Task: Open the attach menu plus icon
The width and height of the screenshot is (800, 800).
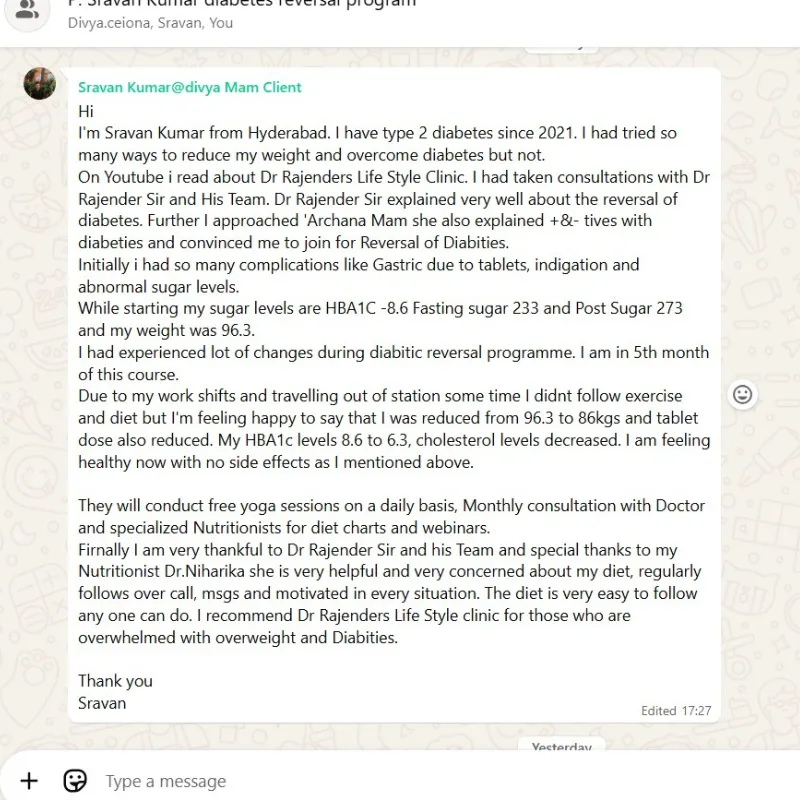Action: coord(29,781)
